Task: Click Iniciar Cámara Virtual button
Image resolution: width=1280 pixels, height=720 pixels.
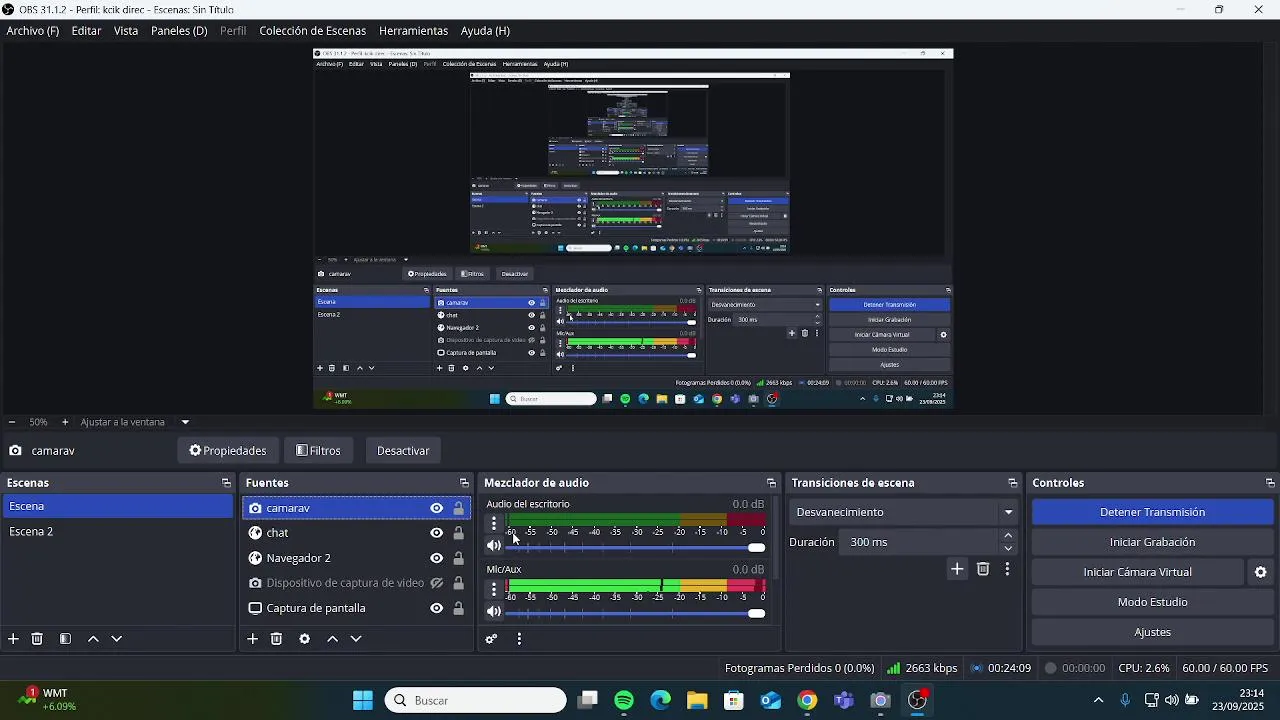Action: tap(1137, 572)
